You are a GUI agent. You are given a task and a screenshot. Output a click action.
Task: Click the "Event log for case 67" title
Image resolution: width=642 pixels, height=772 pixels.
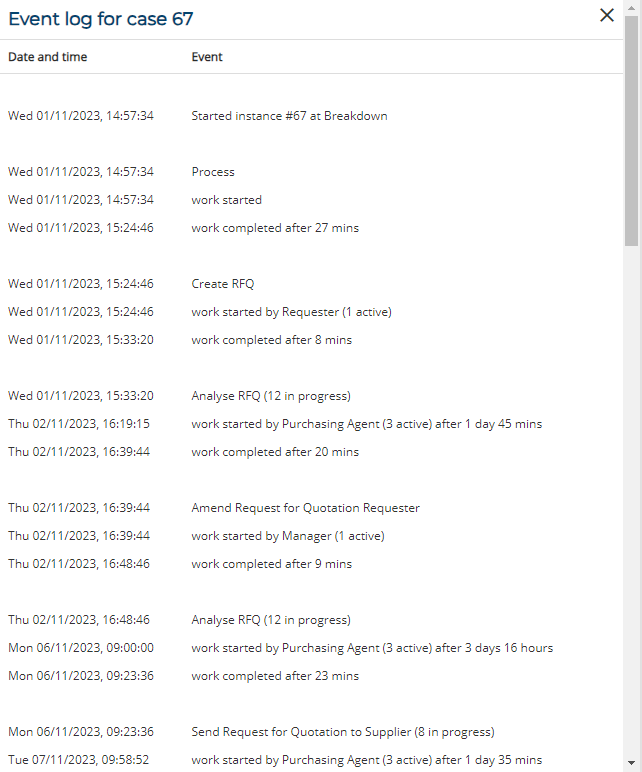101,19
